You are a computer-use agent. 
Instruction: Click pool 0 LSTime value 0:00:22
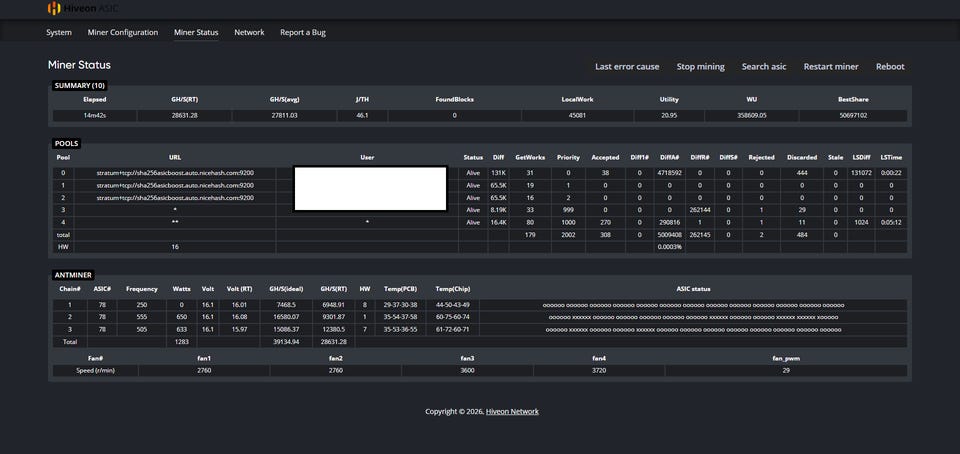coord(891,173)
